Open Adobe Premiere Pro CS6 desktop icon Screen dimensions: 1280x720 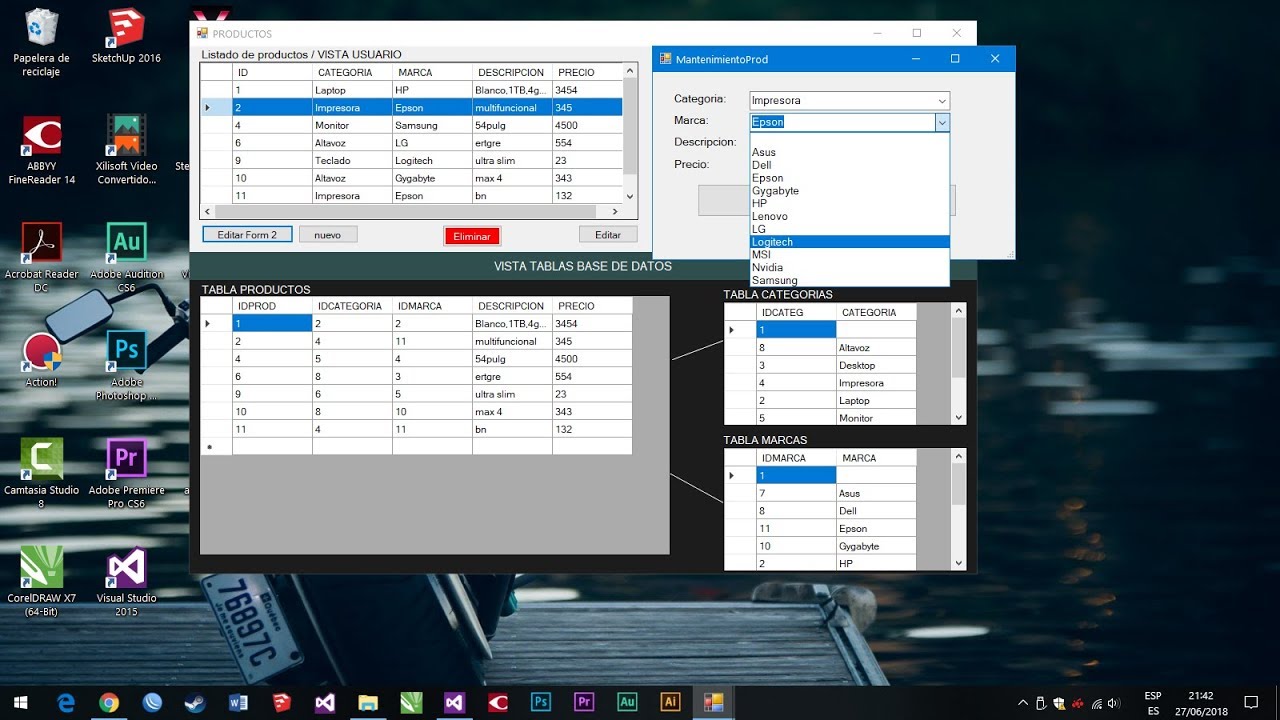point(127,474)
